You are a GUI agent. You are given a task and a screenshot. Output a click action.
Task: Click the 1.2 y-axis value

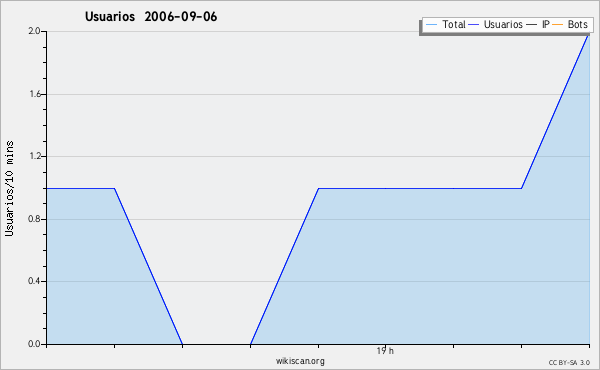tap(34, 156)
